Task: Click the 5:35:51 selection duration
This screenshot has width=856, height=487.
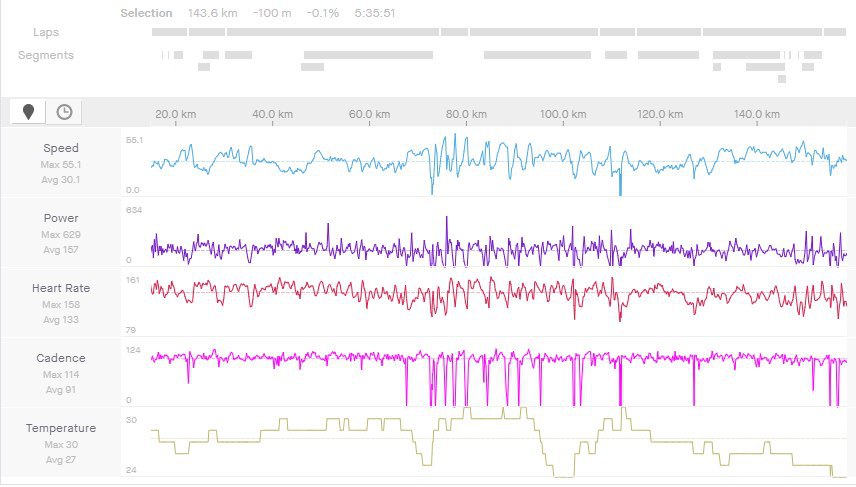Action: pos(374,13)
